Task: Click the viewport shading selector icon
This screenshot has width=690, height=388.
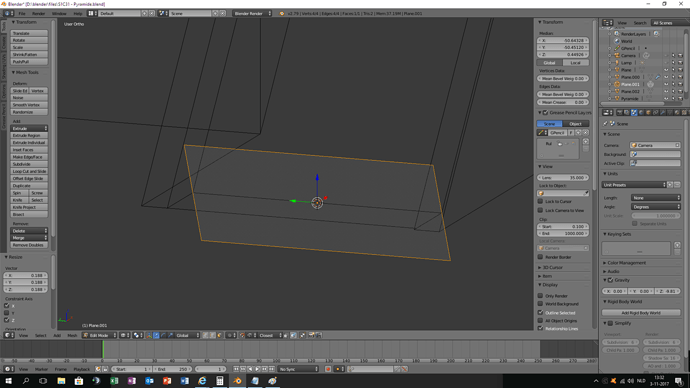Action: pyautogui.click(x=125, y=335)
